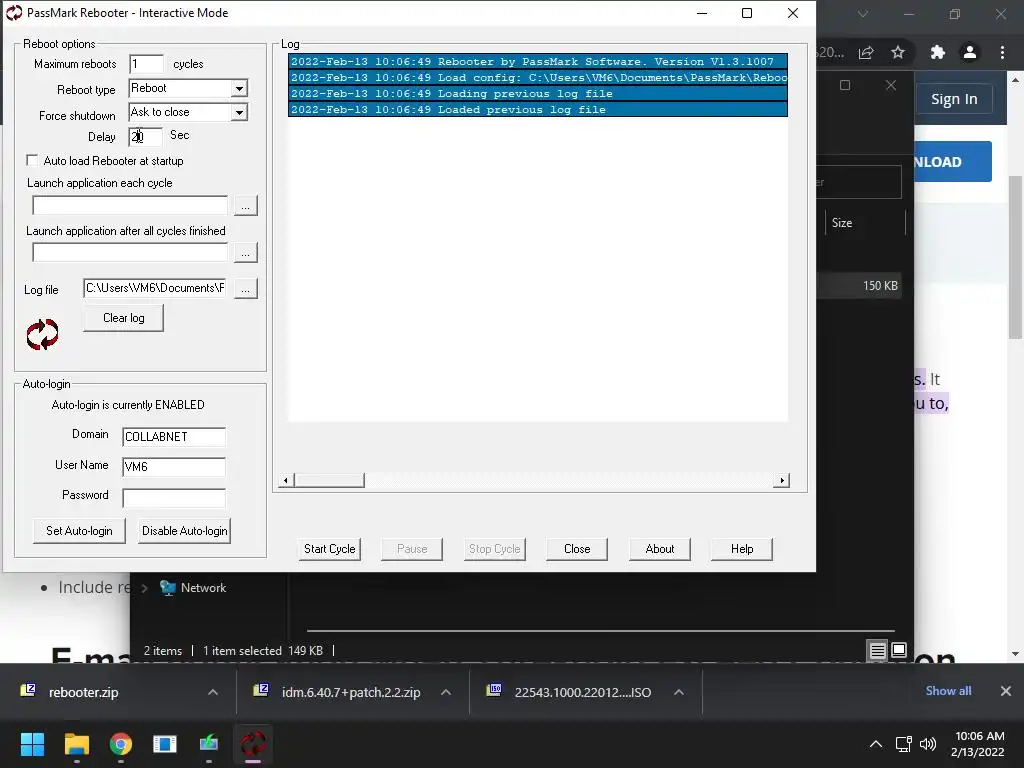Click the Password field
This screenshot has height=768, width=1024.
click(174, 498)
